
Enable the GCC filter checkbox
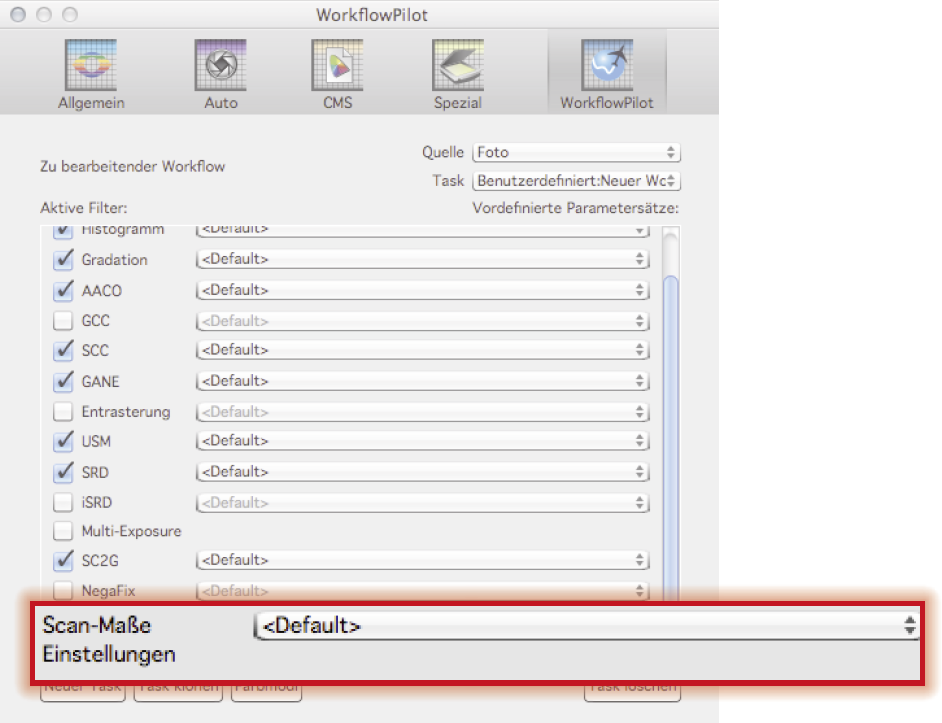[x=63, y=321]
